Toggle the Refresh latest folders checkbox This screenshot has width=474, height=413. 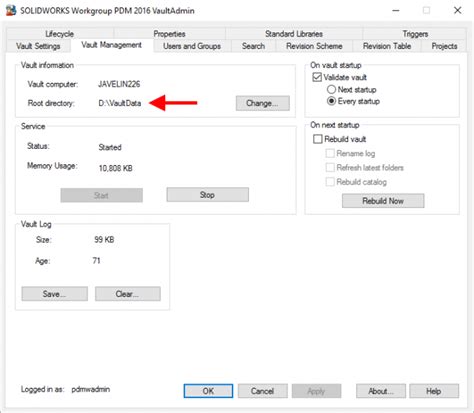click(x=330, y=167)
